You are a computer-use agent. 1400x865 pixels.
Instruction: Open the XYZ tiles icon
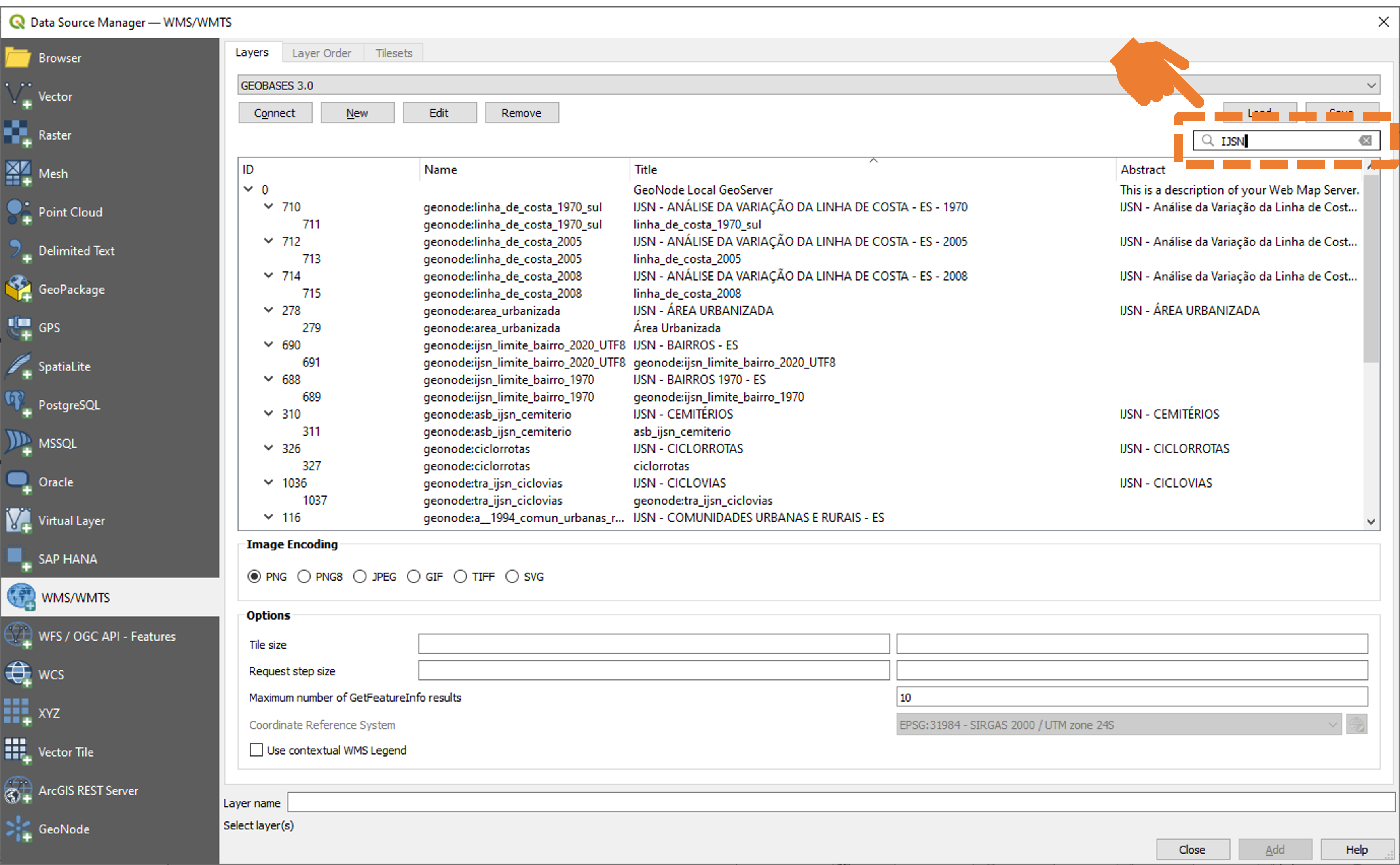pos(18,713)
